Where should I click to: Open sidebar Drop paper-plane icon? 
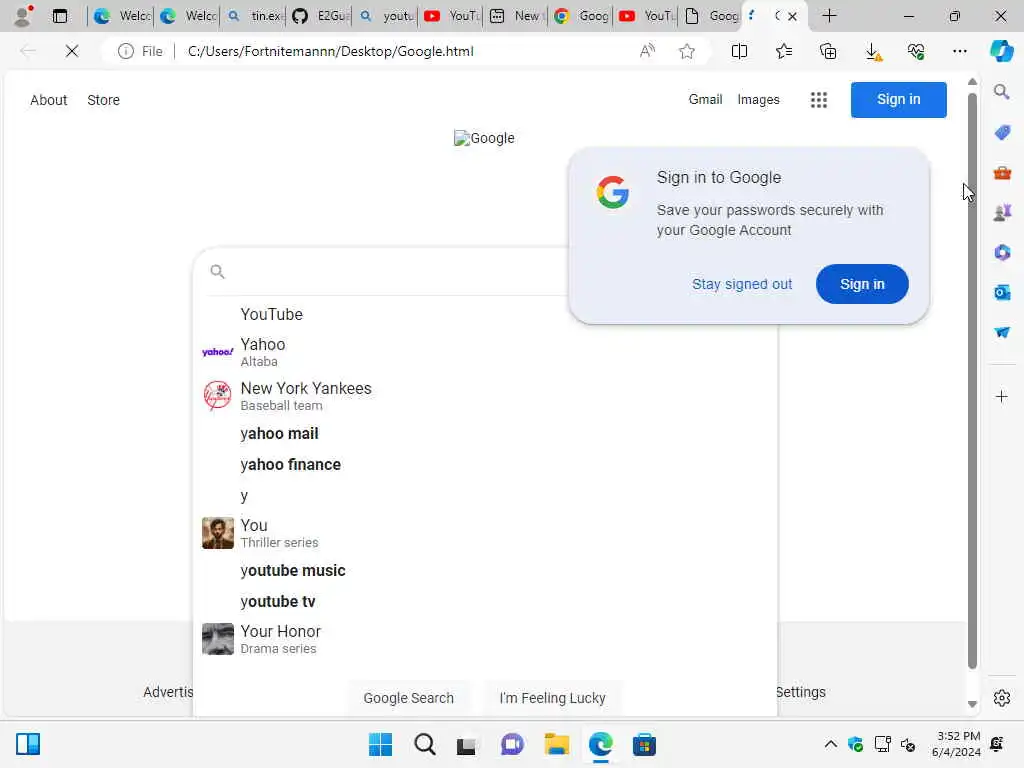click(1002, 332)
